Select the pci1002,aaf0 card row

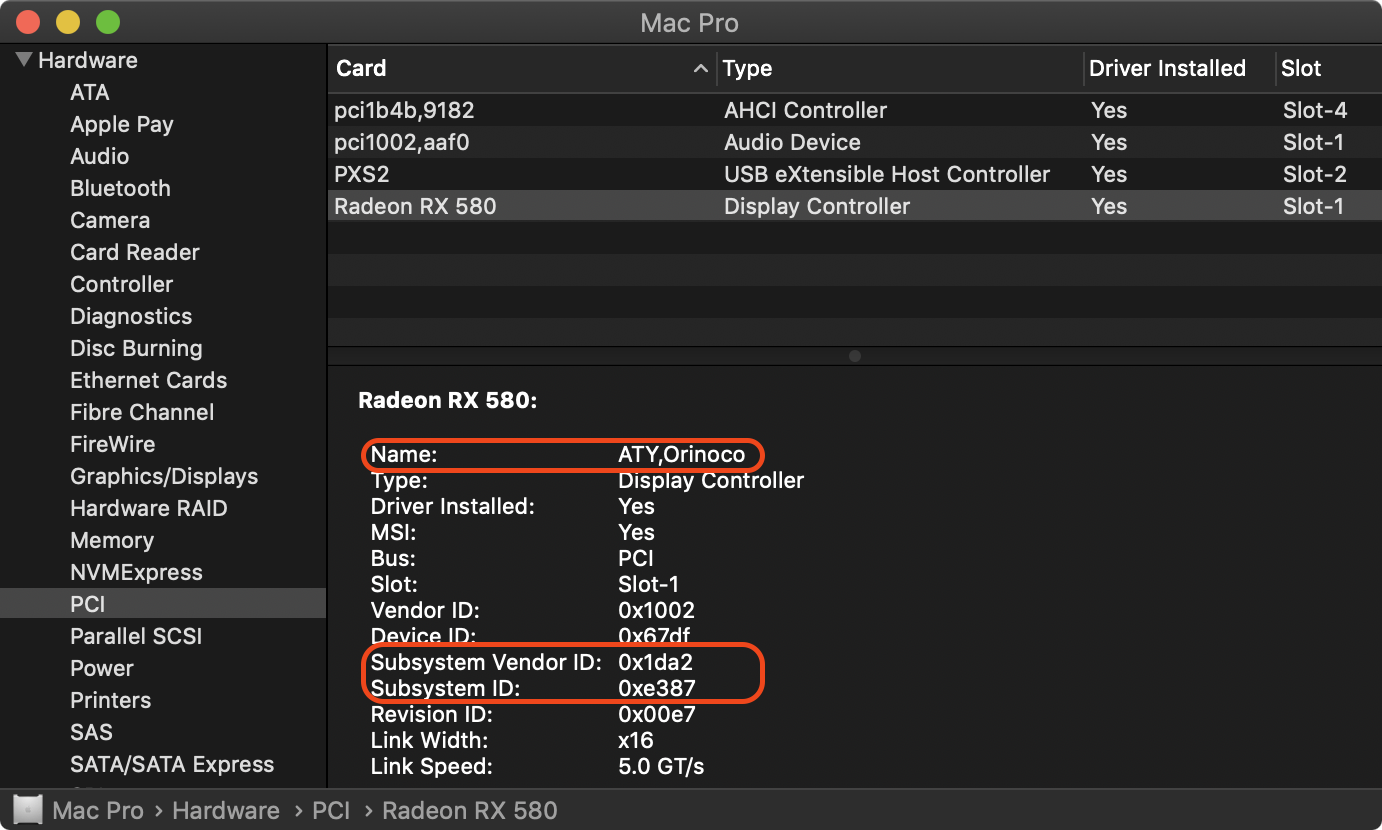tap(855, 142)
